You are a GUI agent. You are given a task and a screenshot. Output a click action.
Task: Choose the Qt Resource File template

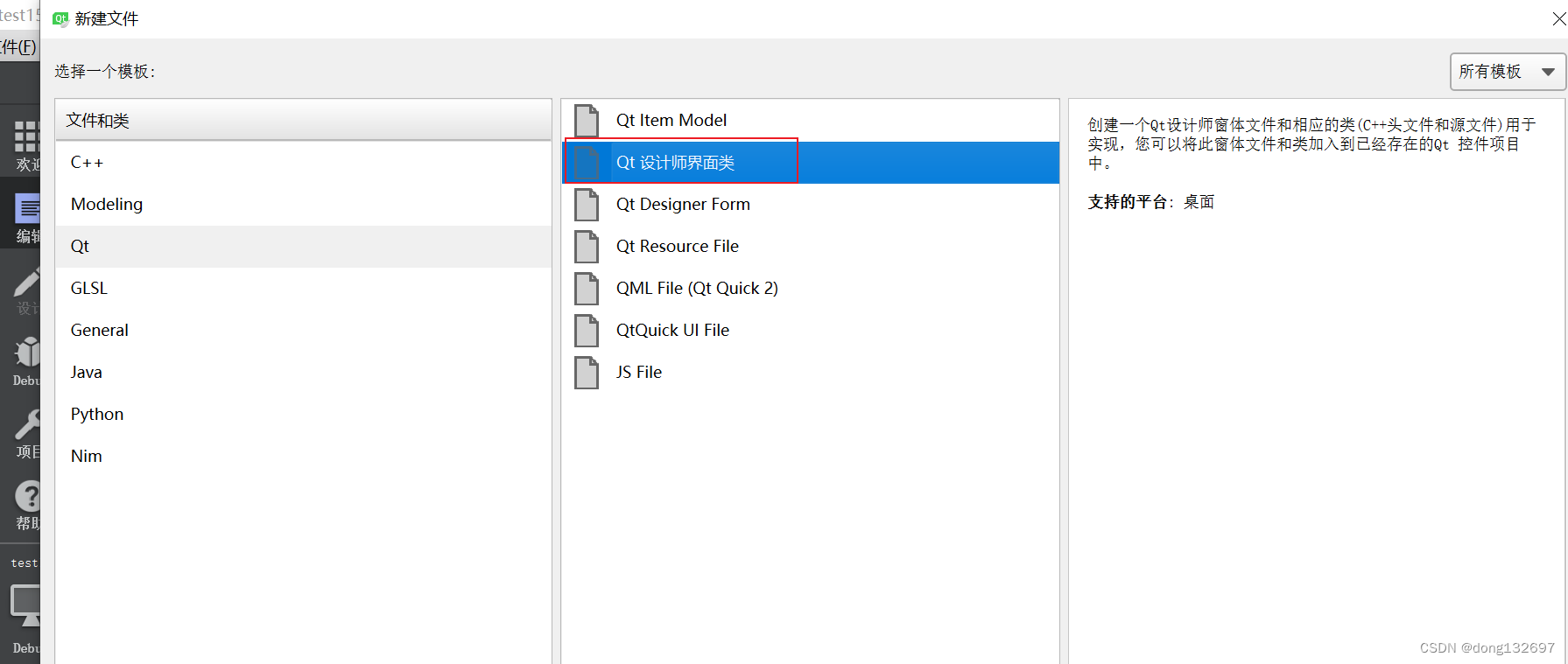810,247
